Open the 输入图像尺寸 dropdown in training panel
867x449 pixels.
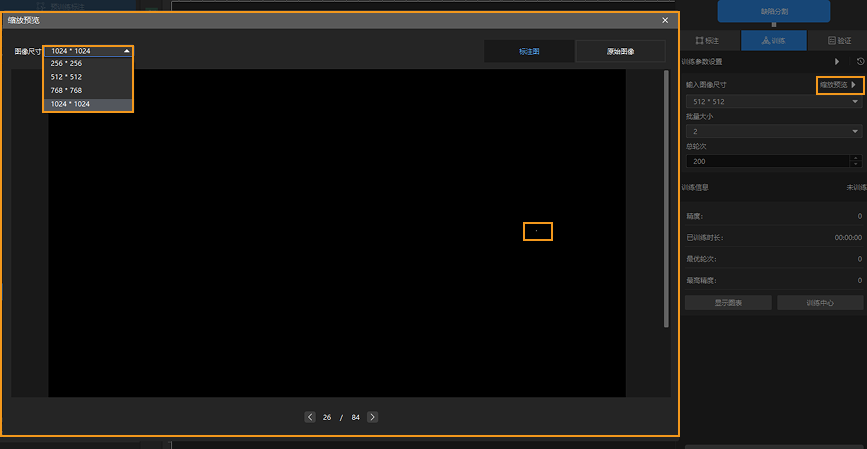point(774,102)
